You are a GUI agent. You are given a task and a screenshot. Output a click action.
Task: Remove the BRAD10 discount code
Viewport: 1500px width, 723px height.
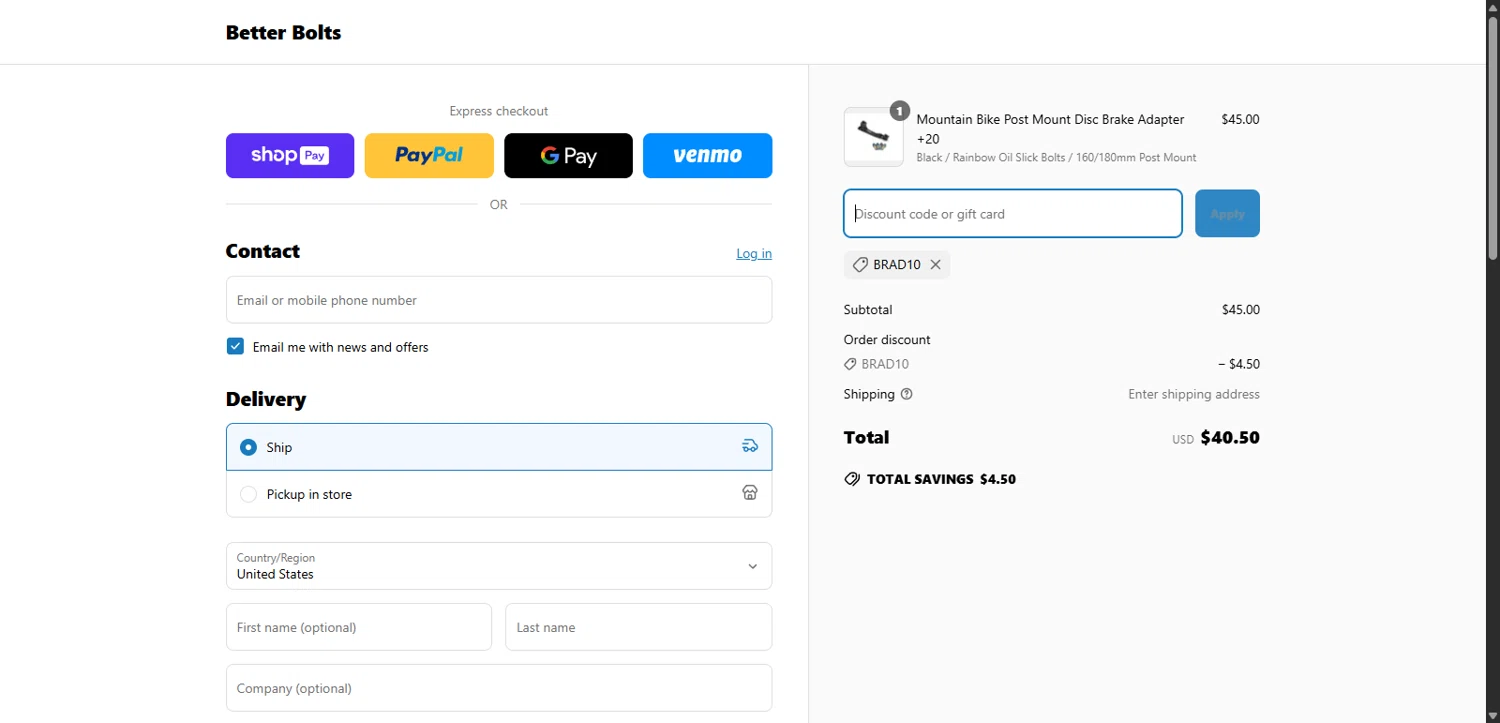[x=935, y=265]
